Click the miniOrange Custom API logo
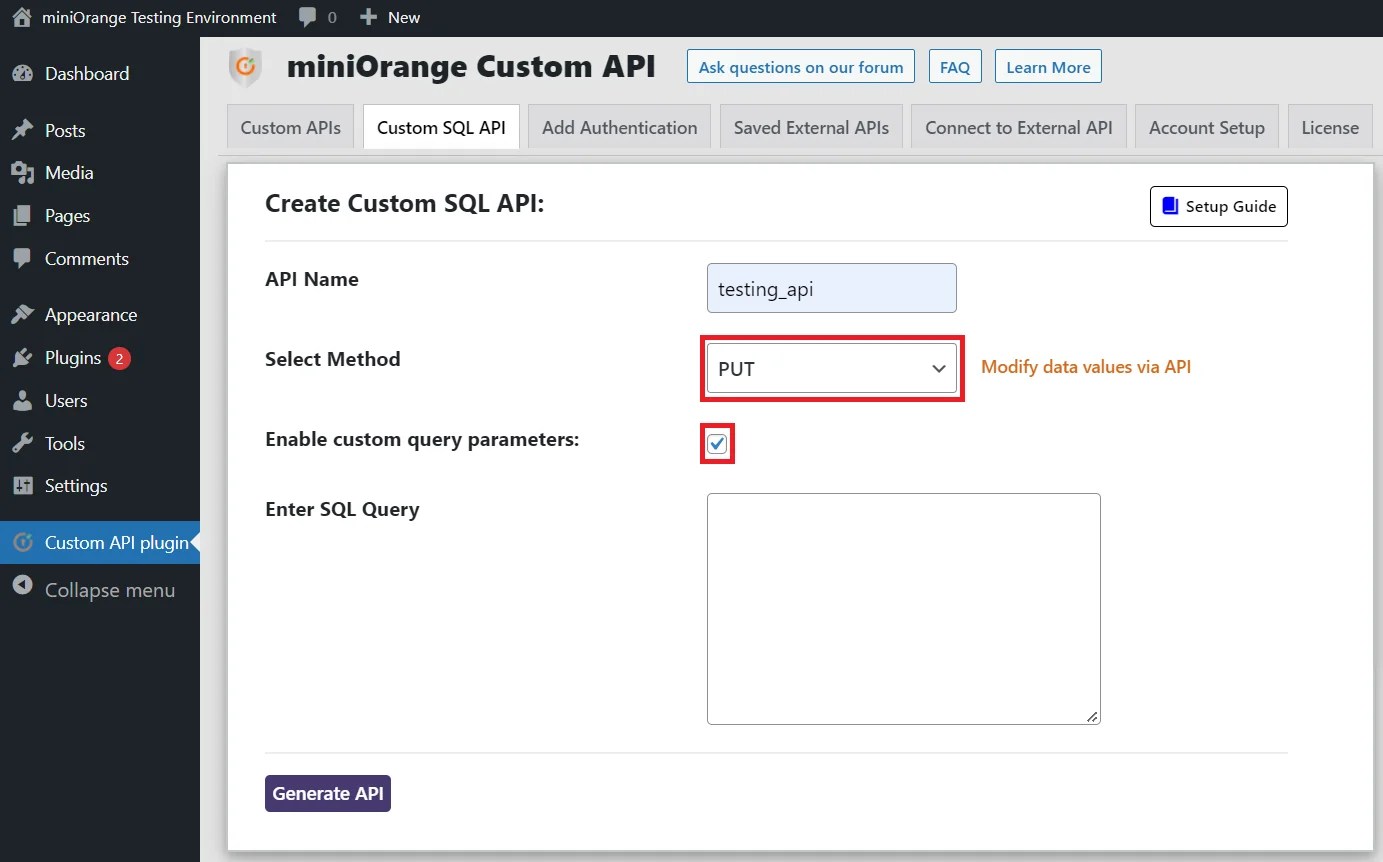The height and width of the screenshot is (862, 1383). [x=245, y=66]
